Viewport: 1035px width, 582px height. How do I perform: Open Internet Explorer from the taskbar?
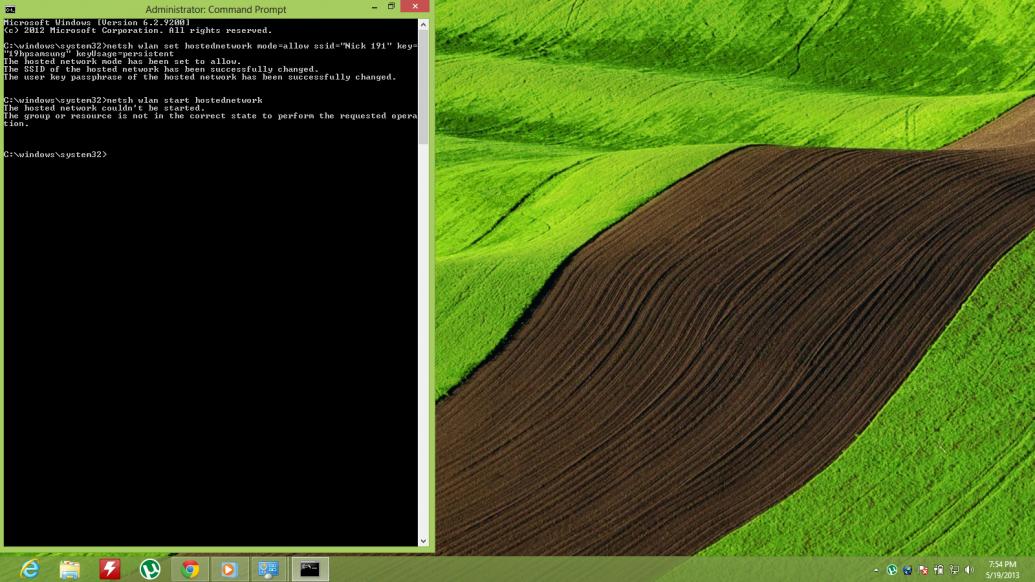[x=30, y=569]
